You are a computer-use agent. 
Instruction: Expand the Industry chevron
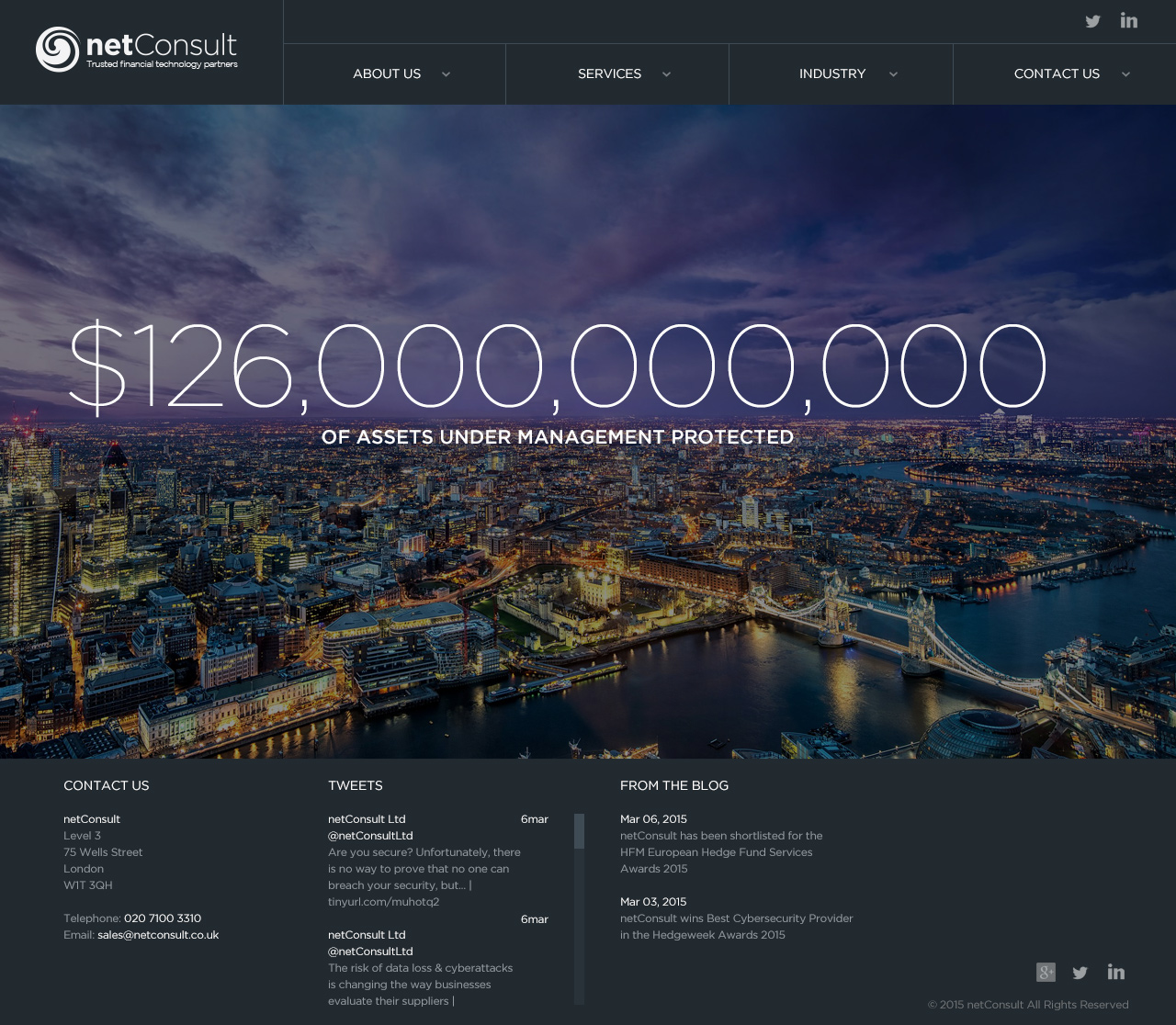click(893, 74)
